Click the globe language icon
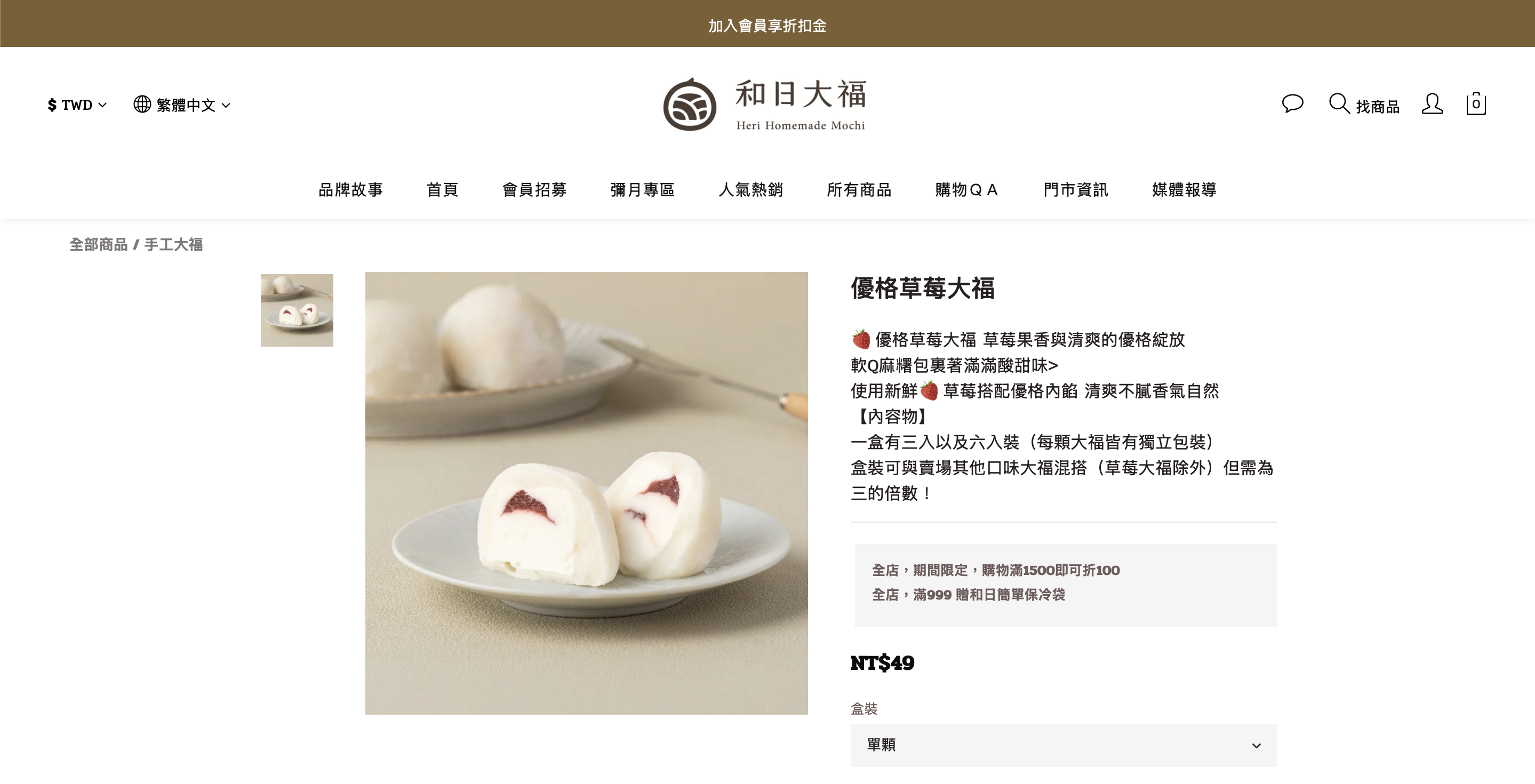 click(142, 104)
